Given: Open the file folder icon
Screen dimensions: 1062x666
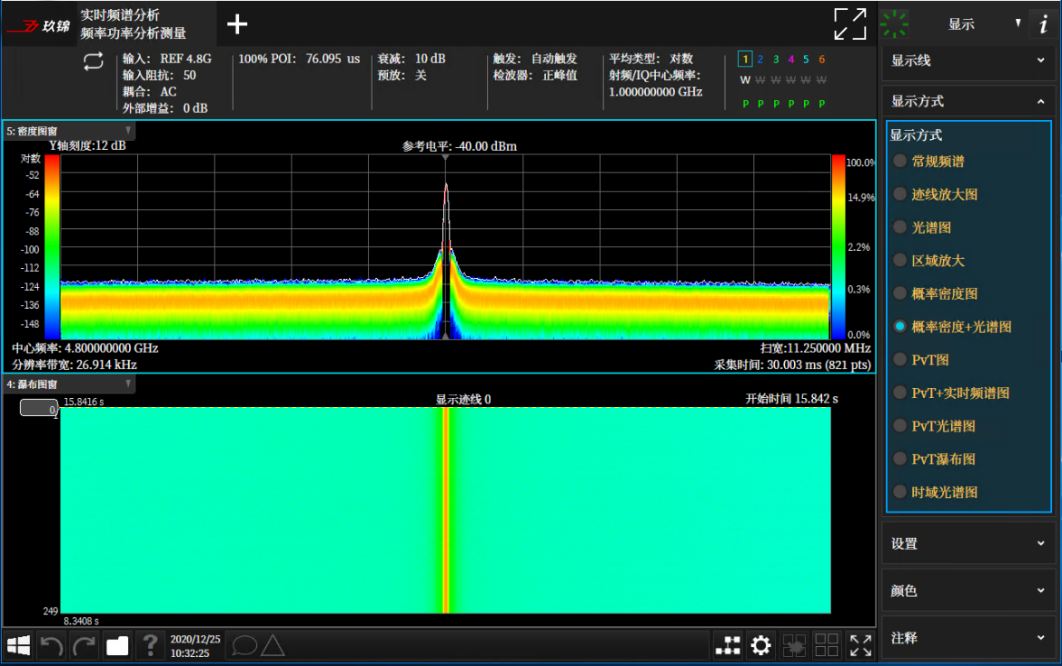Looking at the screenshot, I should tap(117, 646).
